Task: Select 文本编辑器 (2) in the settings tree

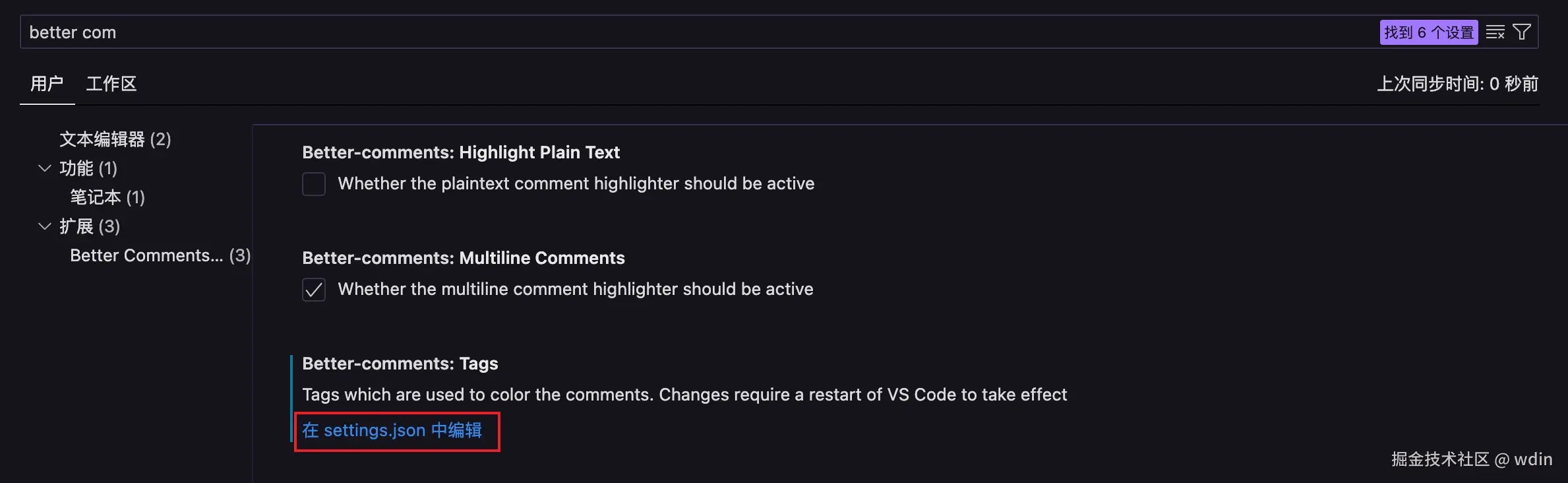Action: coord(115,139)
